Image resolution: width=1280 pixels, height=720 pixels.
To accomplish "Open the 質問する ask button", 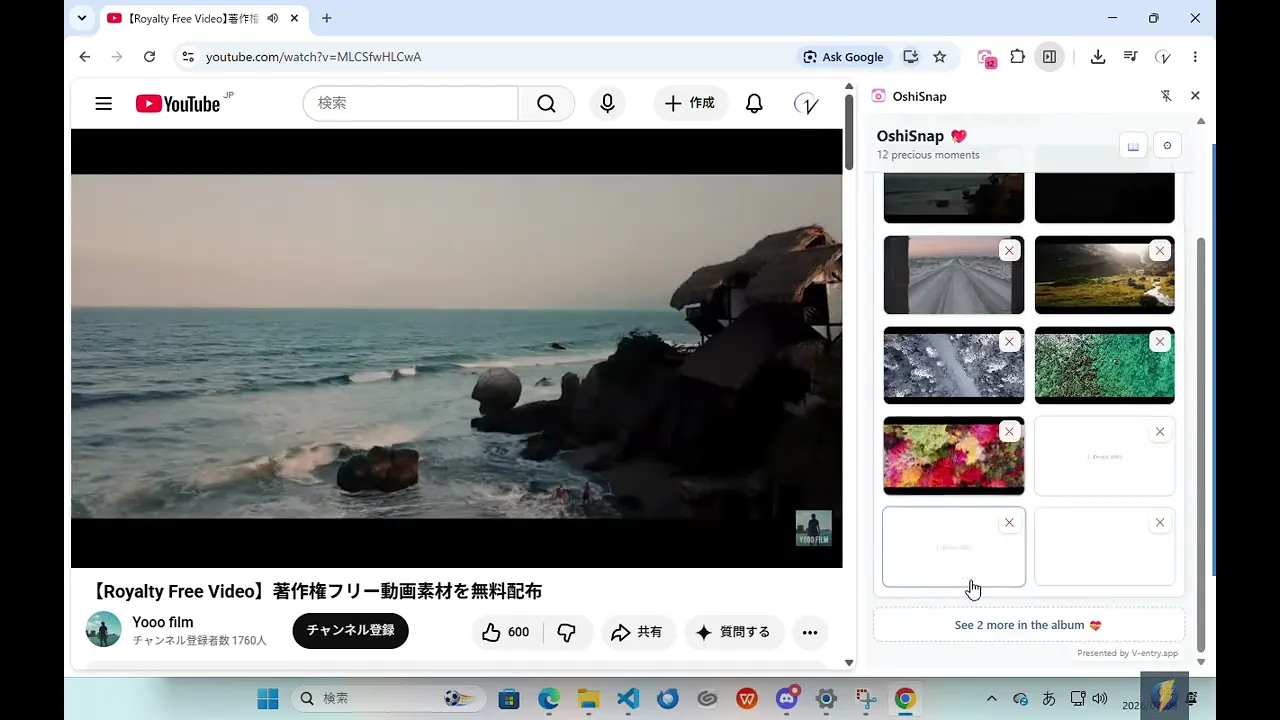I will tap(733, 632).
